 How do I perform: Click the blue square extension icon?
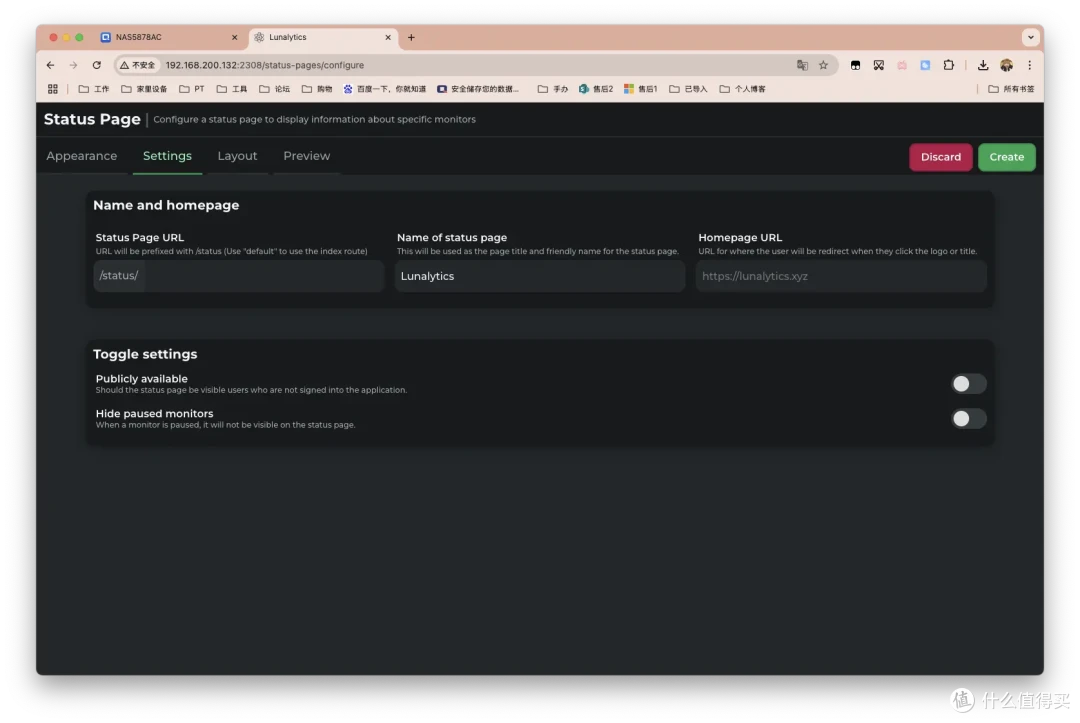point(925,65)
